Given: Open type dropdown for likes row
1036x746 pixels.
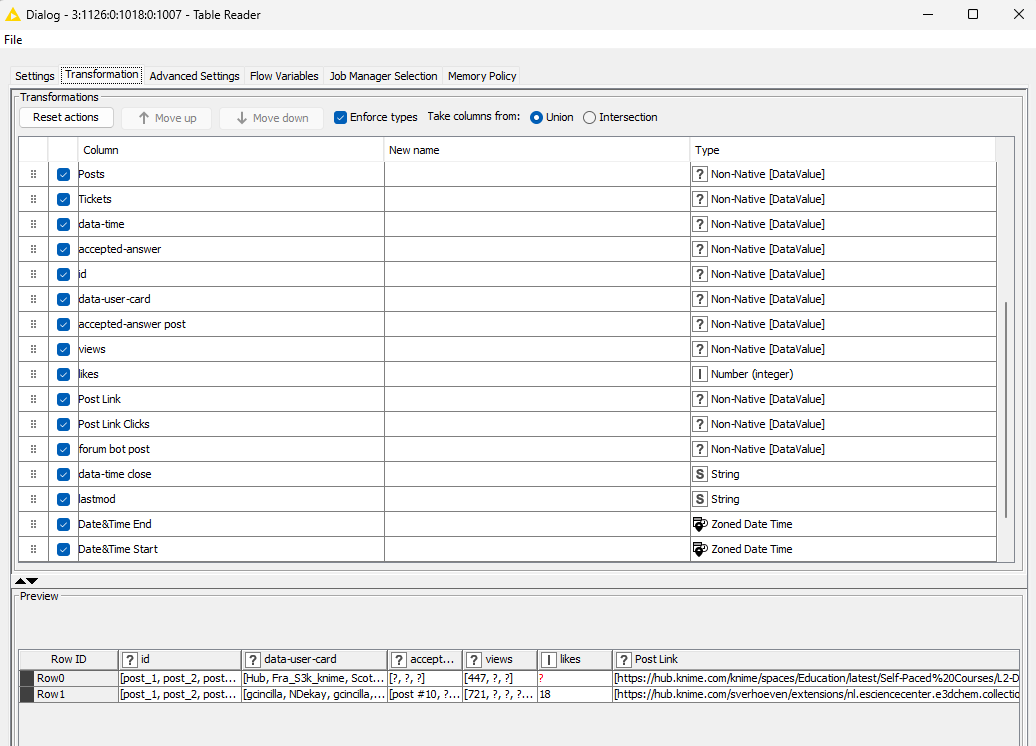Looking at the screenshot, I should pos(843,374).
